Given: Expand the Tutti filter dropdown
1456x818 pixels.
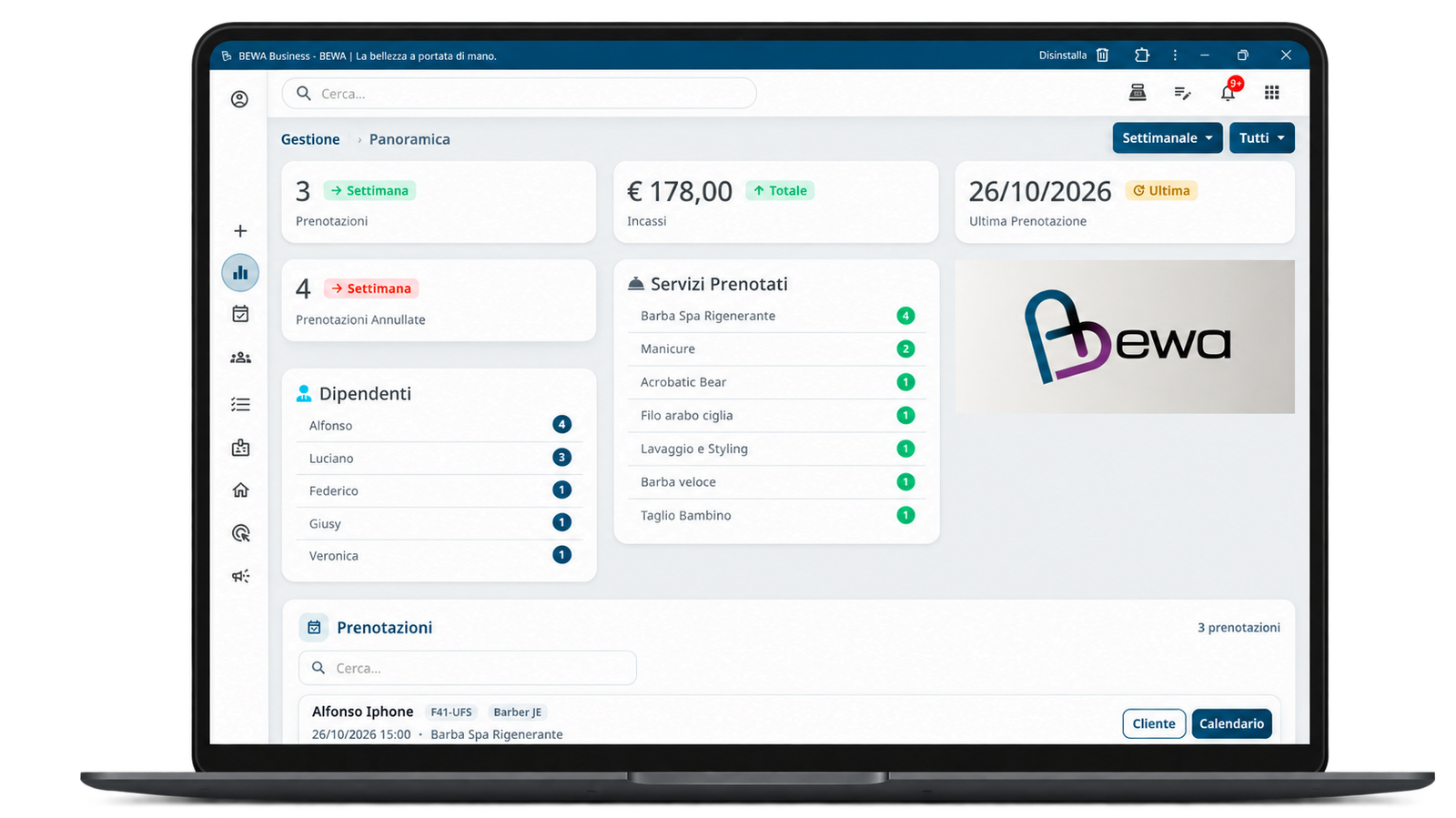Looking at the screenshot, I should pos(1262,138).
